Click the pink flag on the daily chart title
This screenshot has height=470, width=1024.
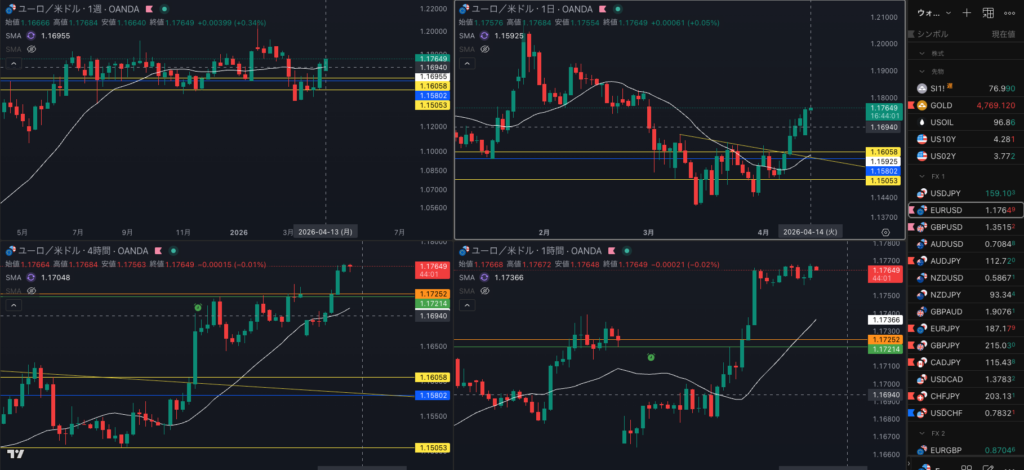(x=602, y=9)
